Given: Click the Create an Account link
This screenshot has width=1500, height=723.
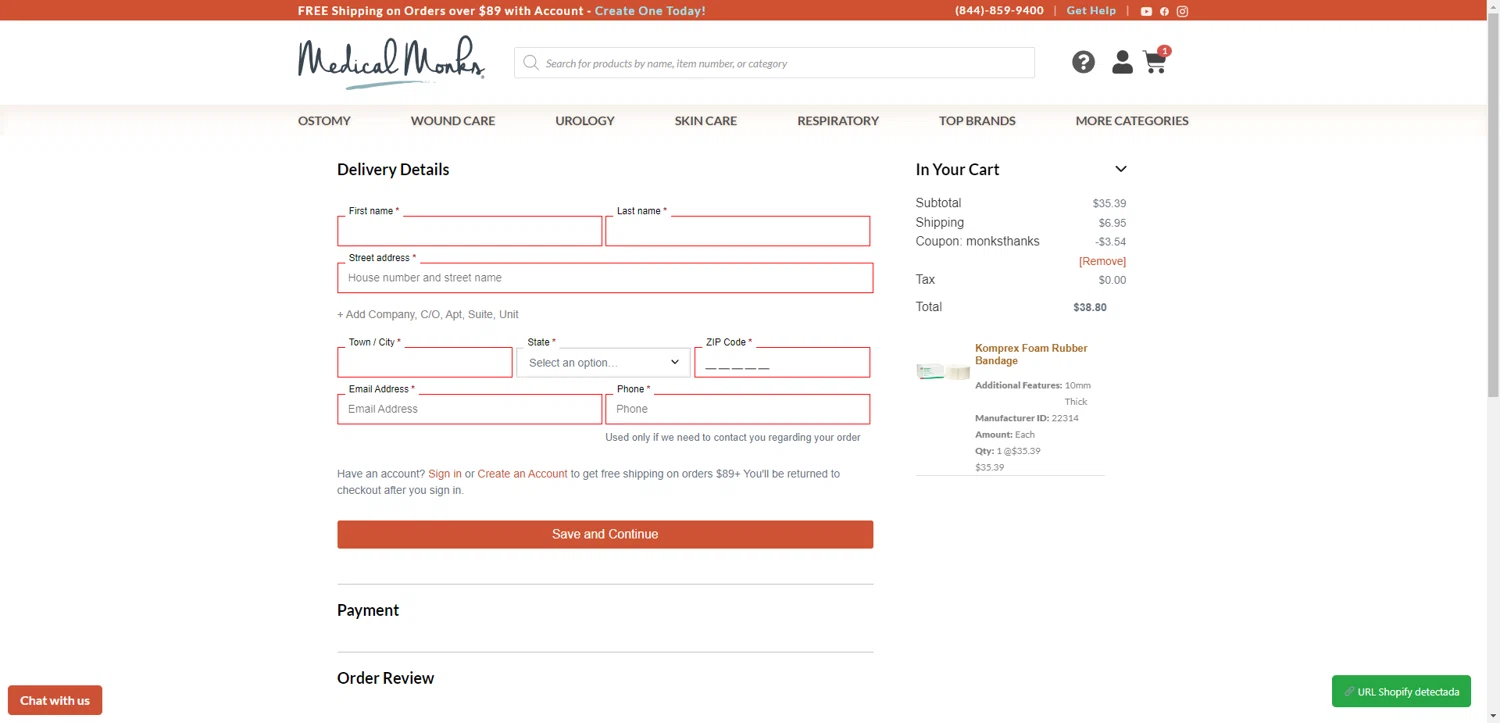Looking at the screenshot, I should pos(522,474).
